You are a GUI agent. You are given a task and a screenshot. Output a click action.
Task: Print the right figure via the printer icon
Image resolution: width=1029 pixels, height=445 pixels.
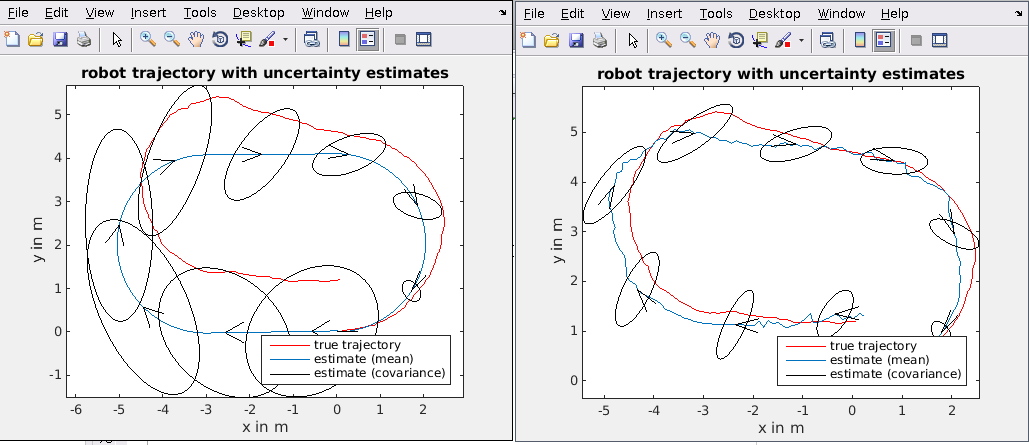coord(600,40)
